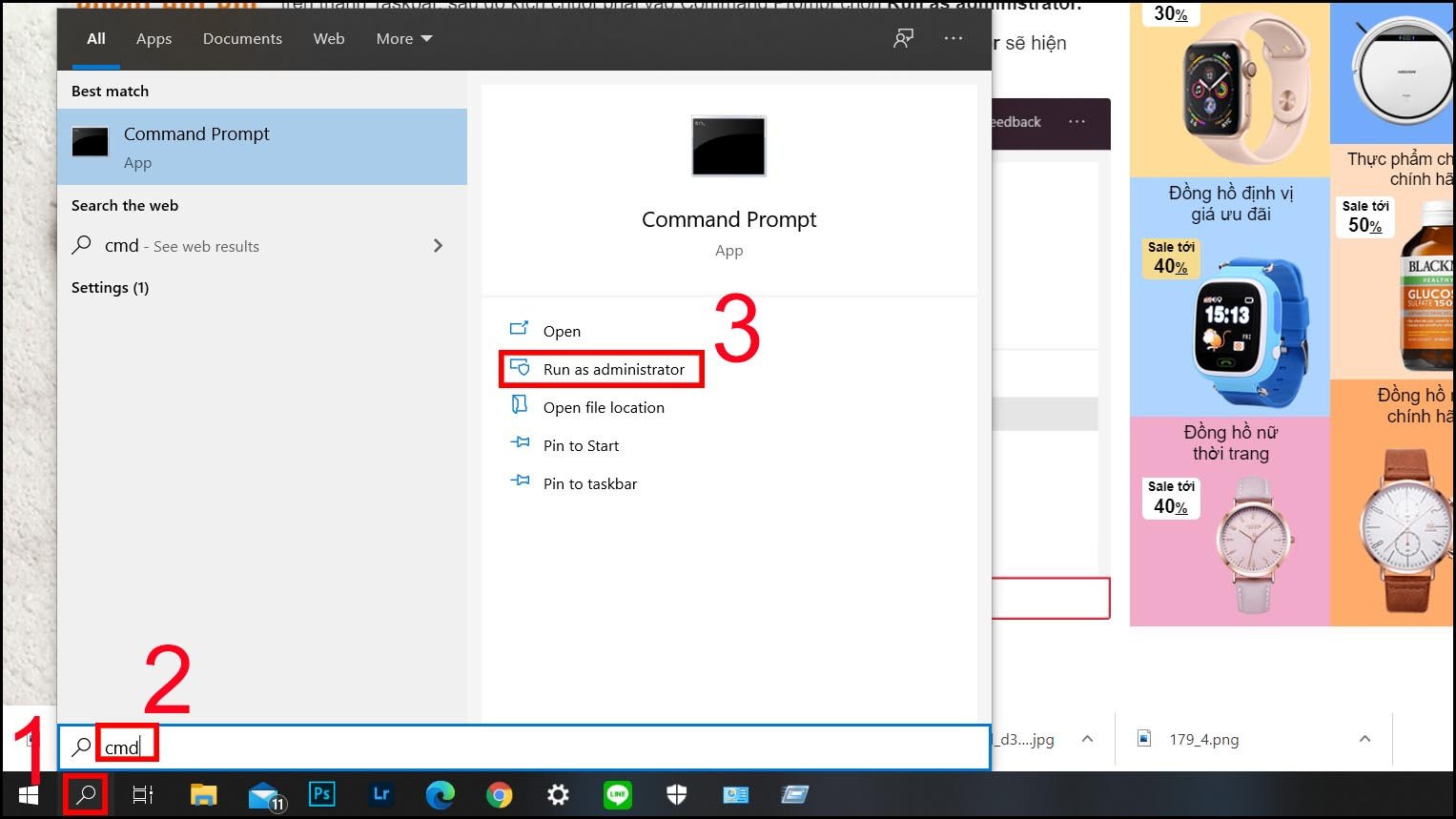
Task: Open Microsoft Edge from the taskbar
Action: [440, 794]
